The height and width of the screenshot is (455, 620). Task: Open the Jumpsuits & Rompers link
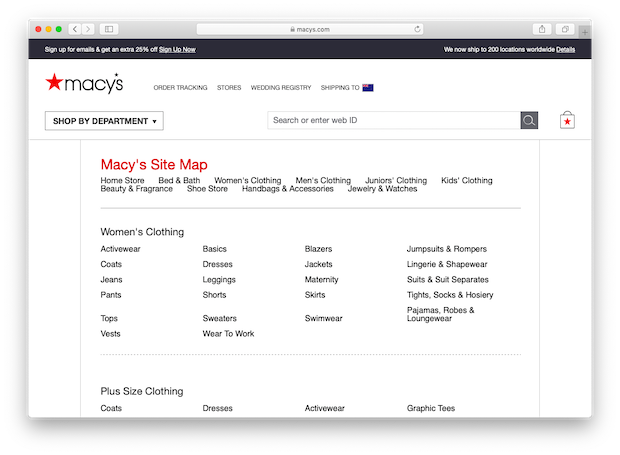(x=447, y=249)
